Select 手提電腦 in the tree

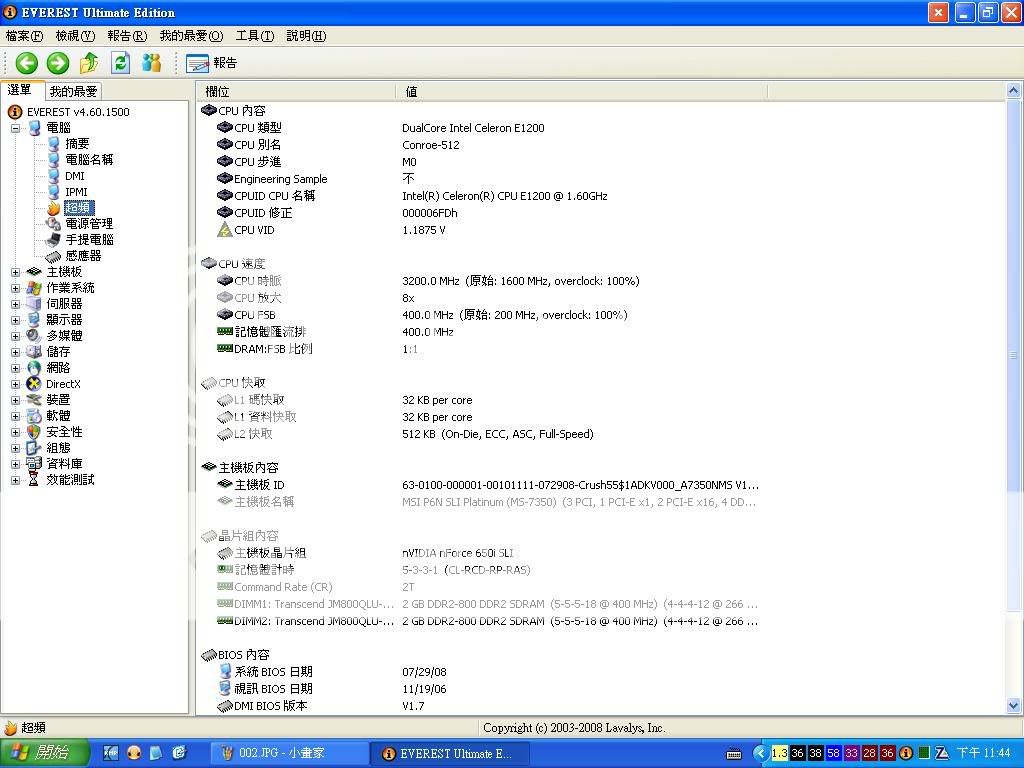(89, 240)
